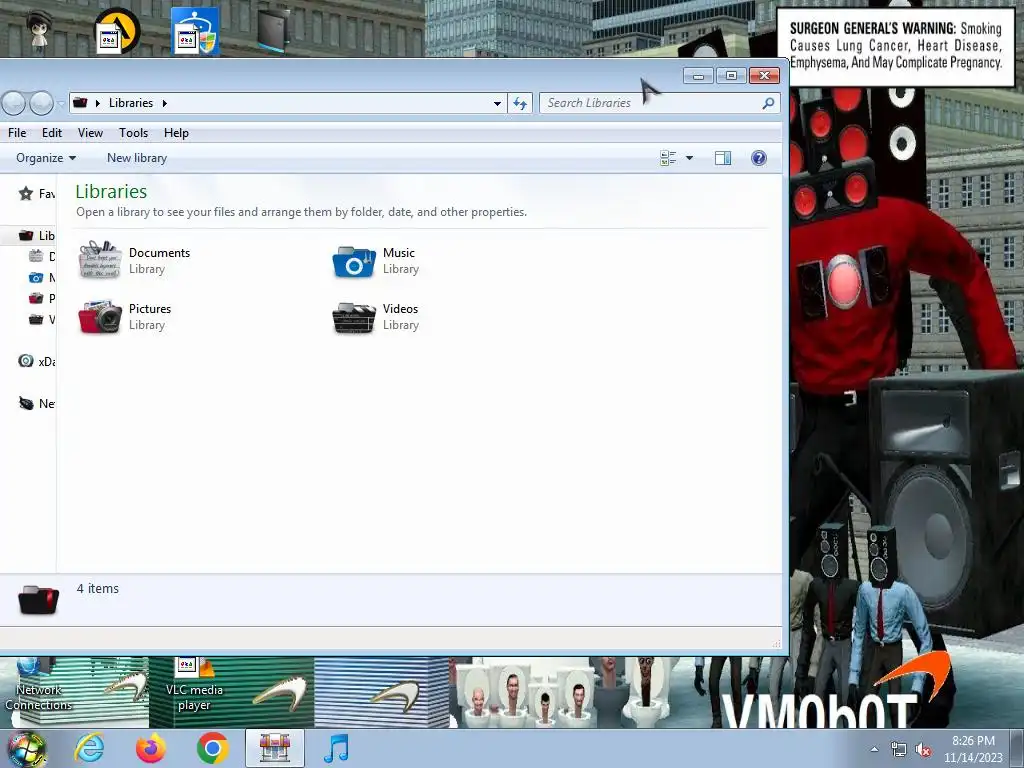Expand the recent pages arrow beside Forward
Viewport: 1024px width, 768px height.
[61, 103]
